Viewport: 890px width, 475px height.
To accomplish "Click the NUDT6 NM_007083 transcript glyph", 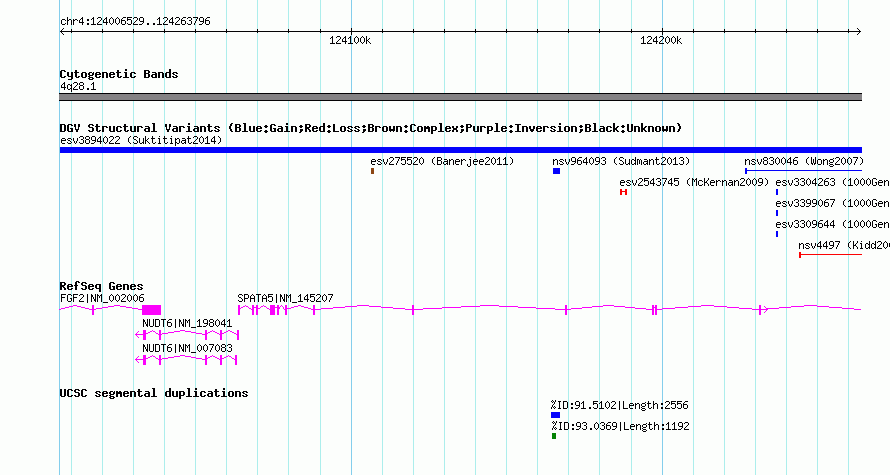I will 186,360.
